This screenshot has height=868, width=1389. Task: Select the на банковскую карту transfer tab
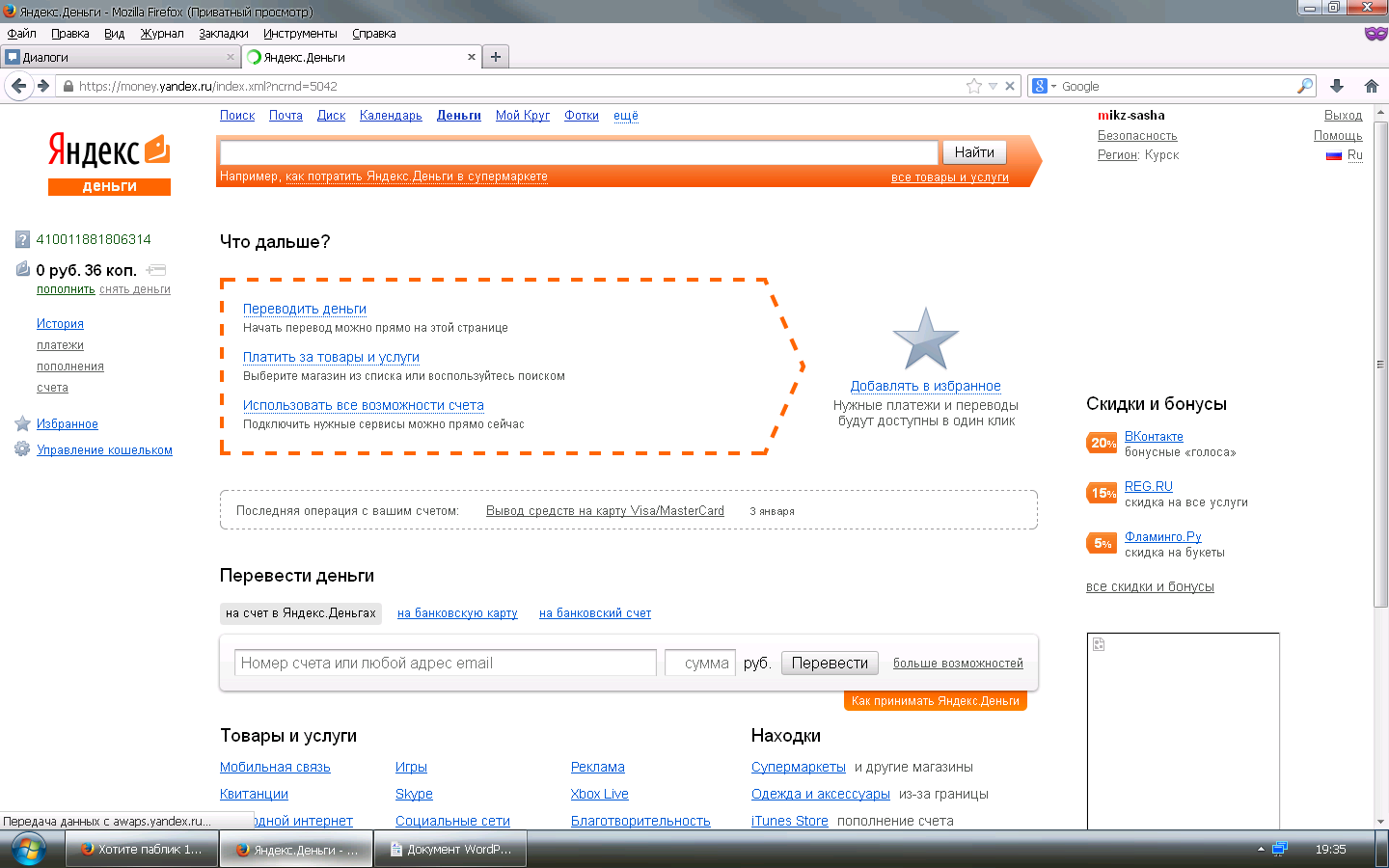click(x=457, y=613)
